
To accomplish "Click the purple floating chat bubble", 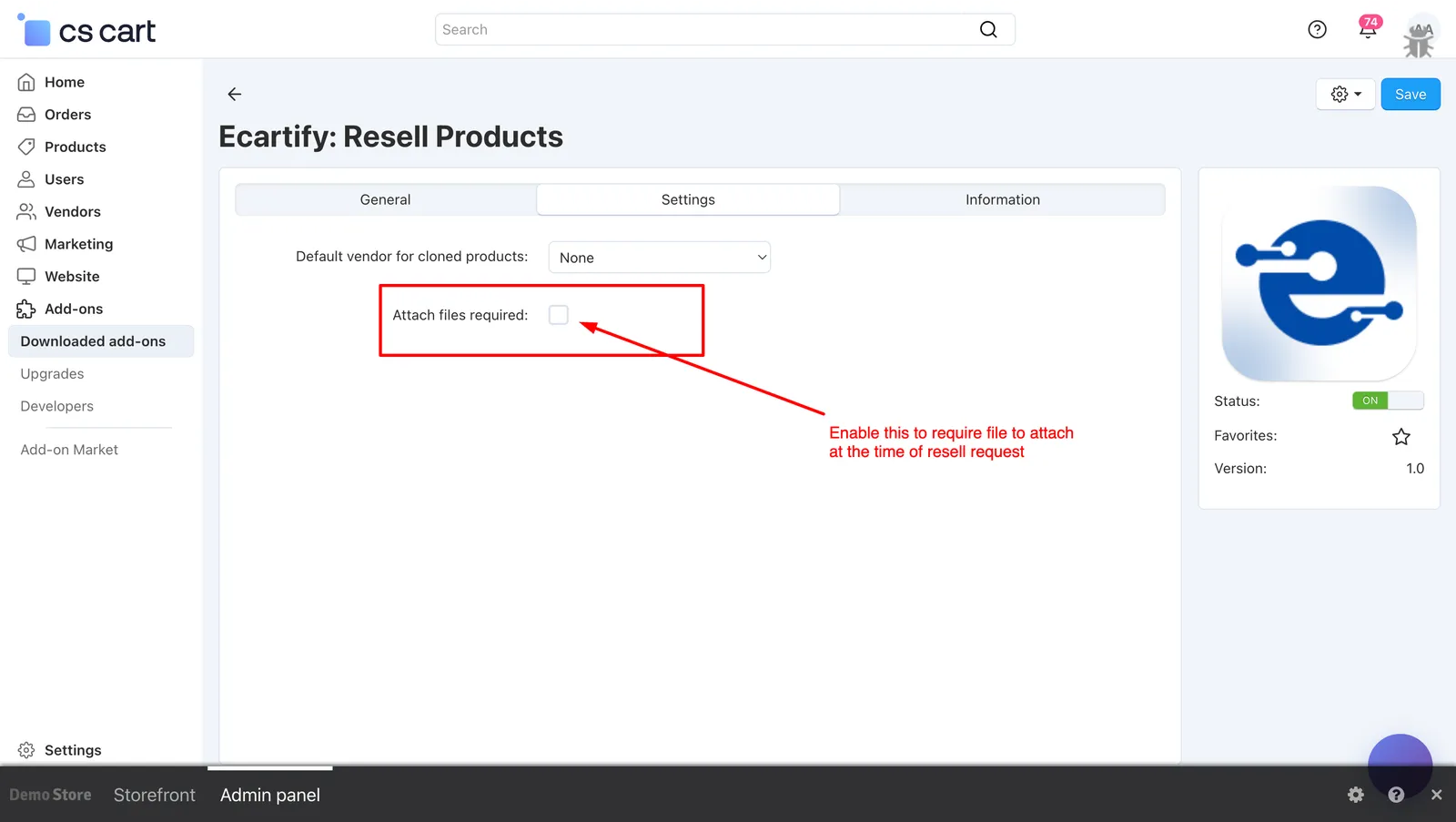I will [1400, 766].
